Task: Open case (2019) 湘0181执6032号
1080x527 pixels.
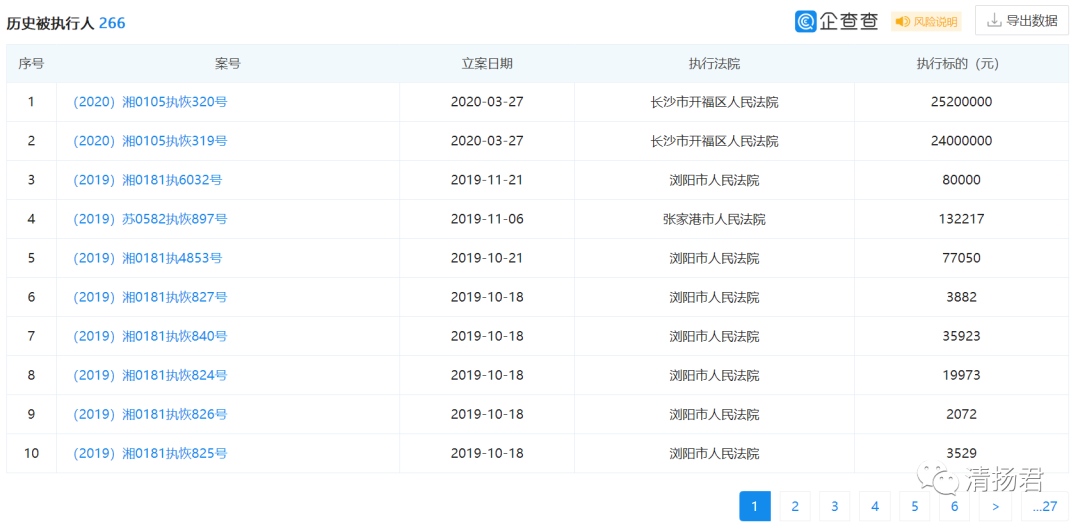Action: [x=147, y=180]
